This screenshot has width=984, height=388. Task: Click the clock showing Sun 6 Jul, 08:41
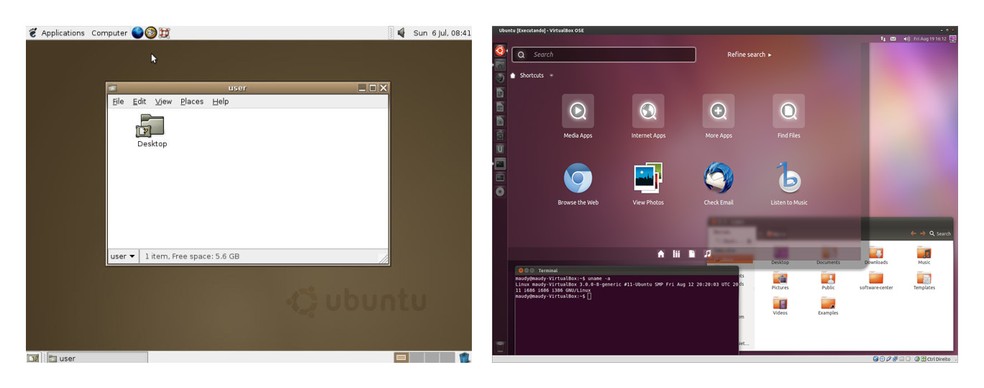(x=442, y=33)
